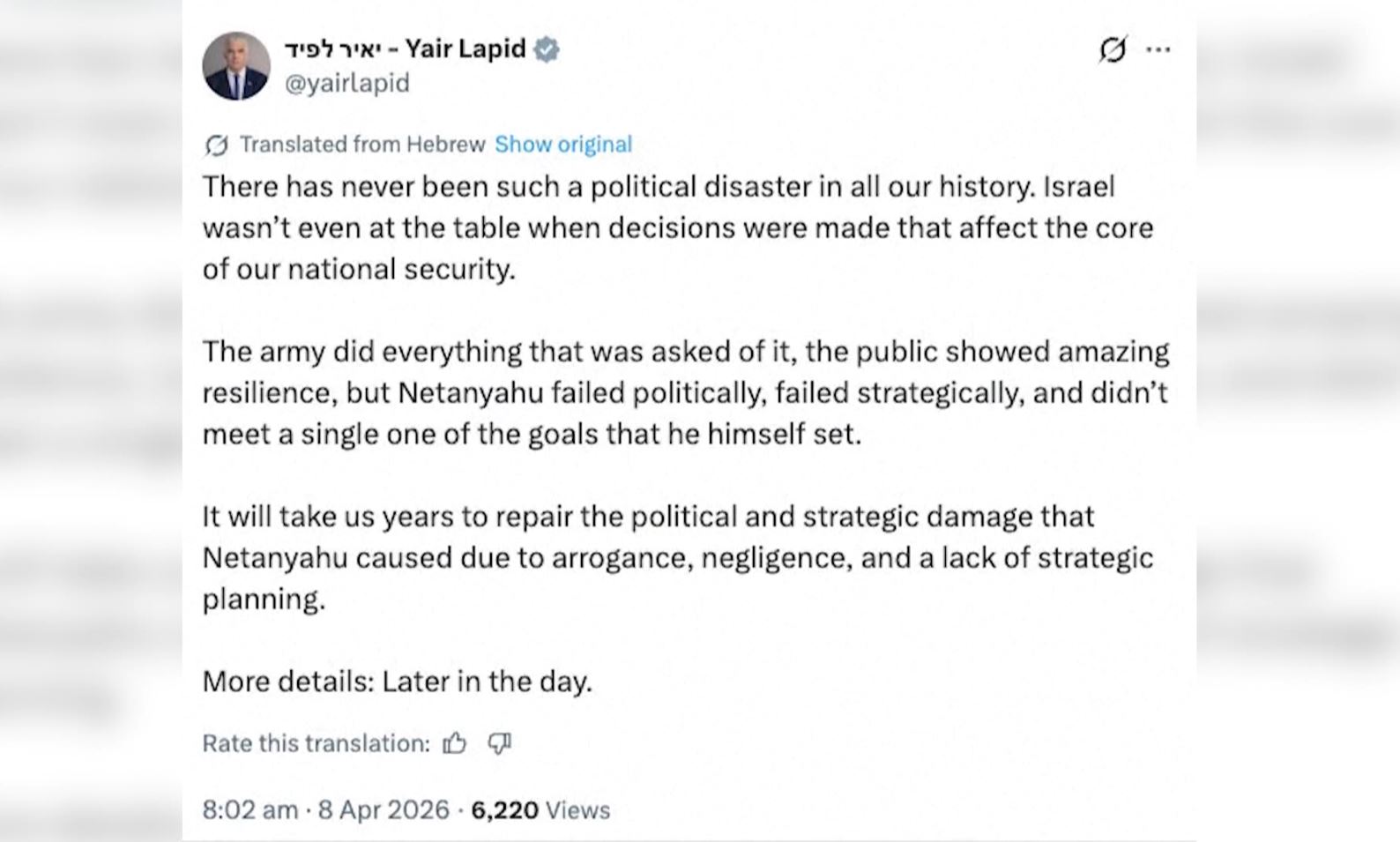Click the 8:02 am timestamp
Image resolution: width=1400 pixels, height=842 pixels.
249,810
